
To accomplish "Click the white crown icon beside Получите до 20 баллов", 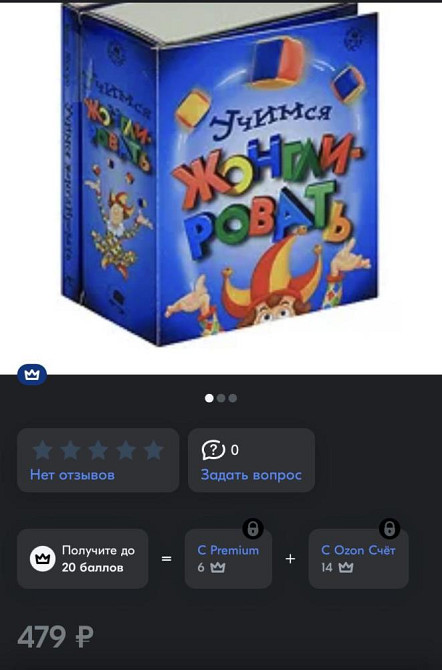I will tap(42, 558).
